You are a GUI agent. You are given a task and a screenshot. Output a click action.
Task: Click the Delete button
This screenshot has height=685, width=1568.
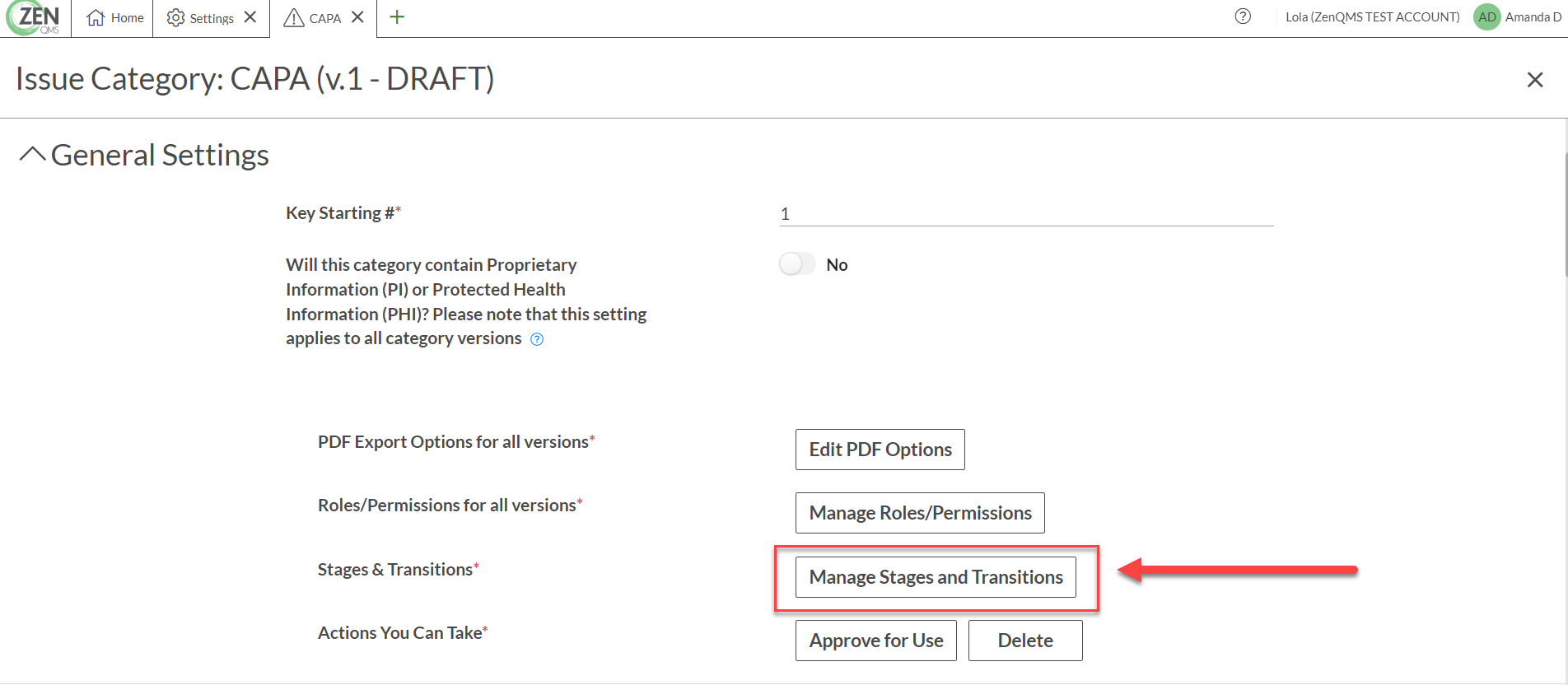point(1025,641)
